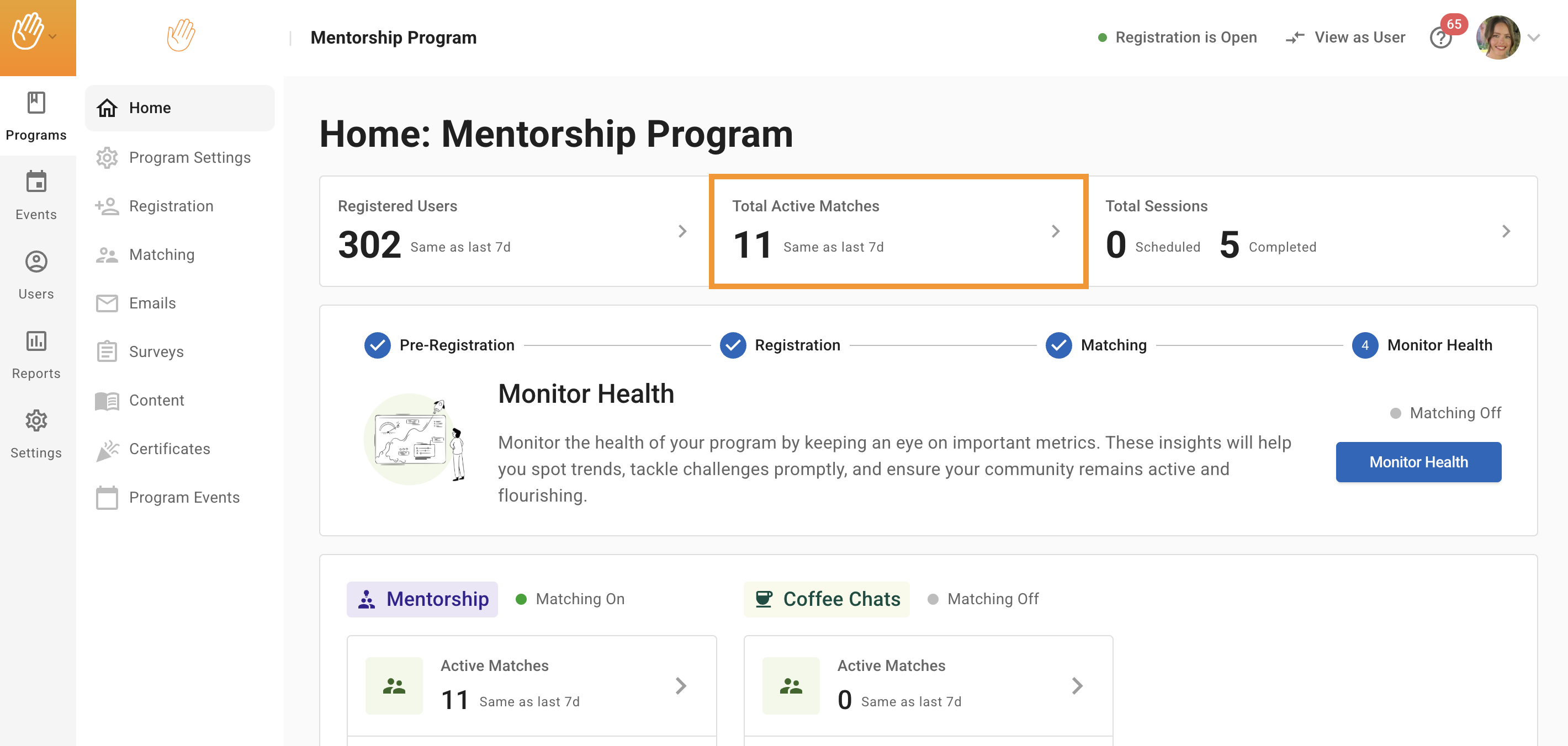
Task: Open the Reports chart icon
Action: tap(36, 341)
